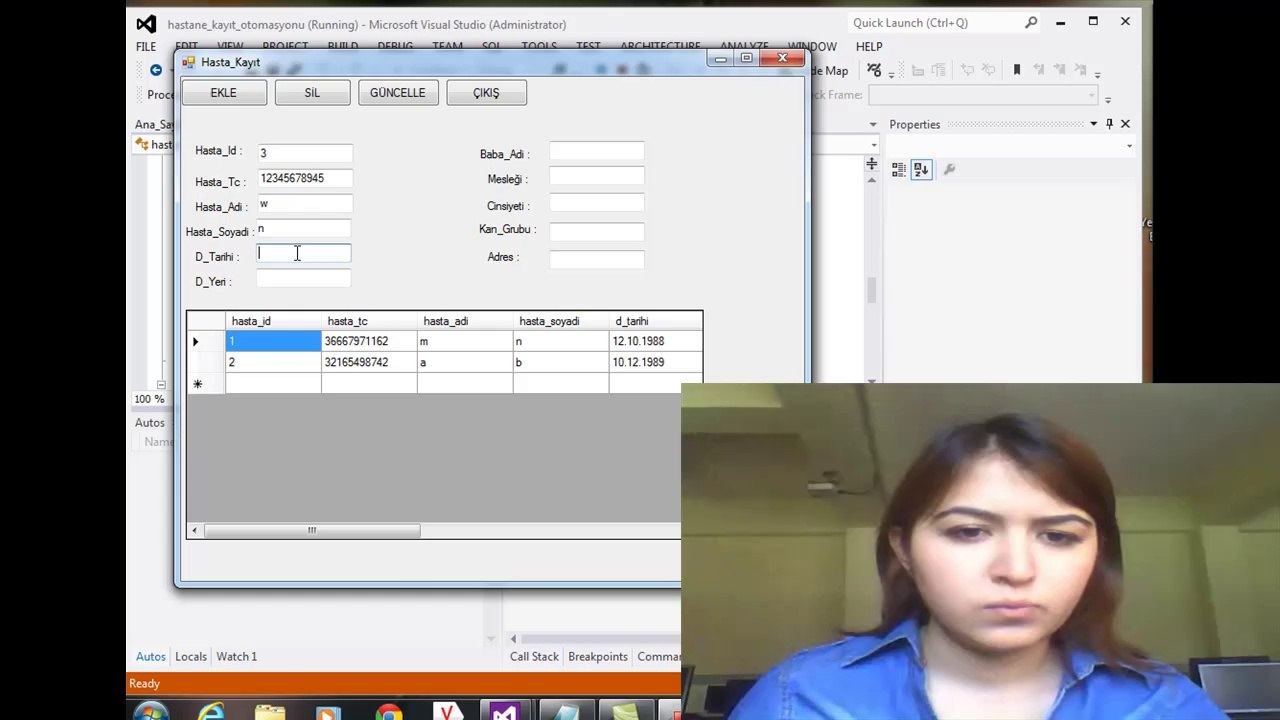Click the data grid horizontal scrollbar thumb
Viewport: 1280px width, 720px height.
[x=312, y=530]
